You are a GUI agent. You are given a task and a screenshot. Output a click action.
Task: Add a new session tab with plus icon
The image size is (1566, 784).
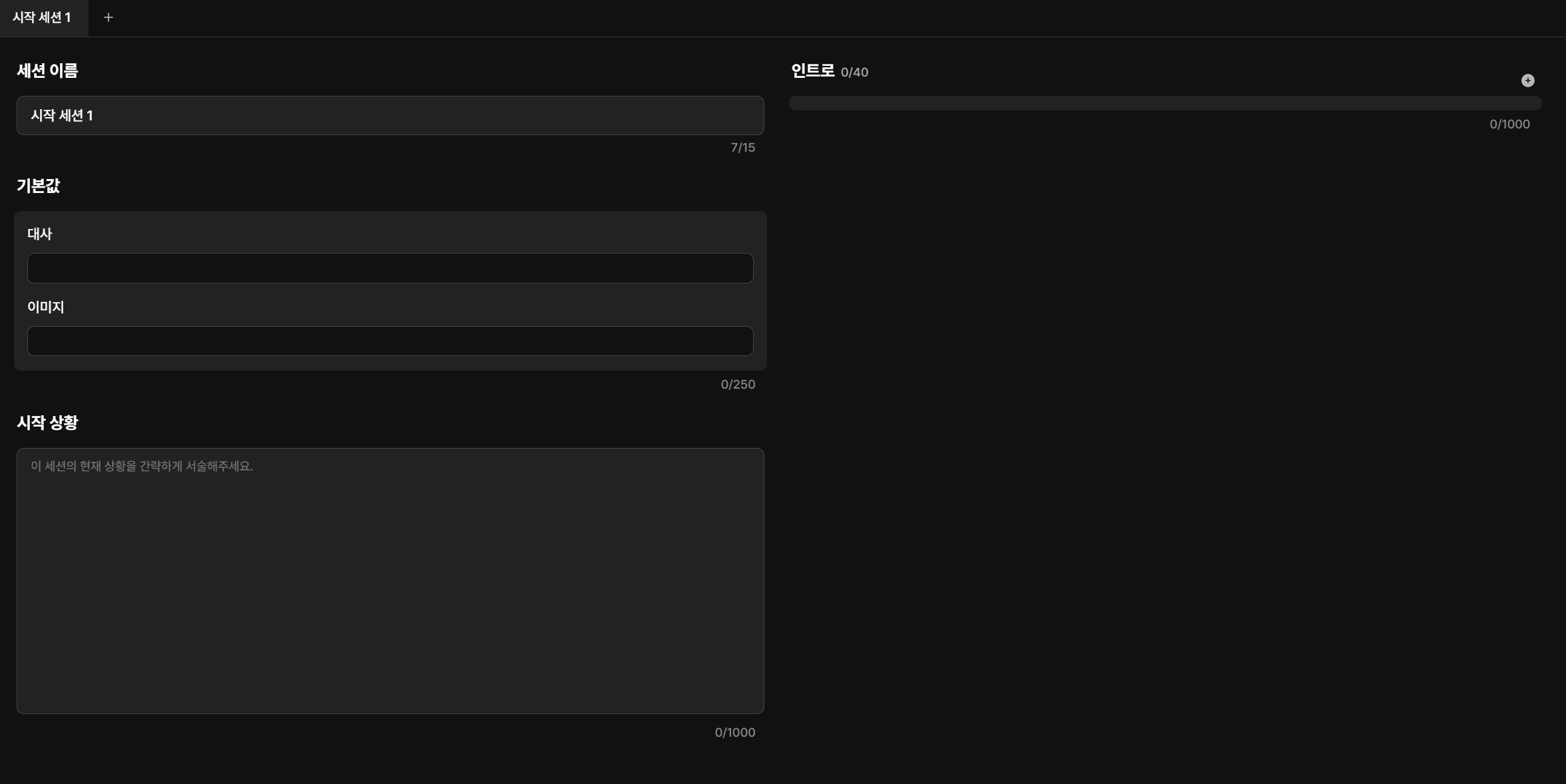[109, 18]
